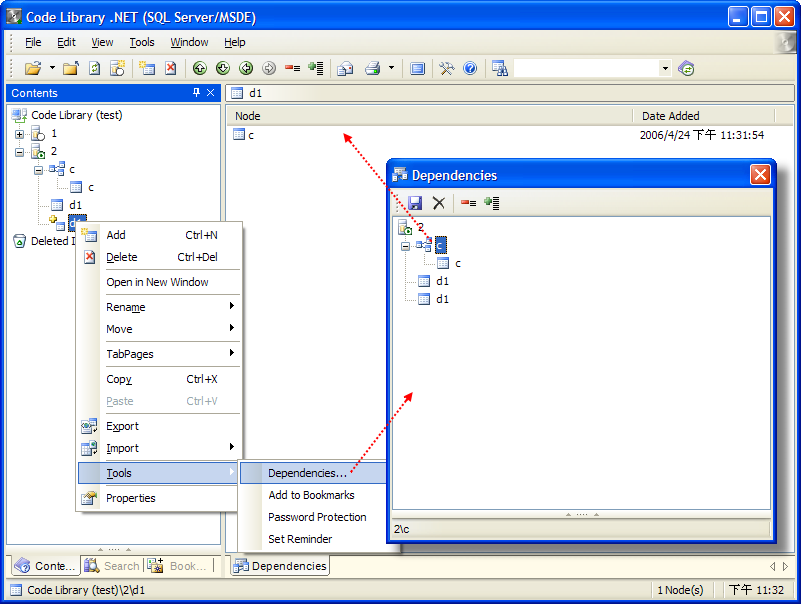Select Password Protection

point(313,517)
